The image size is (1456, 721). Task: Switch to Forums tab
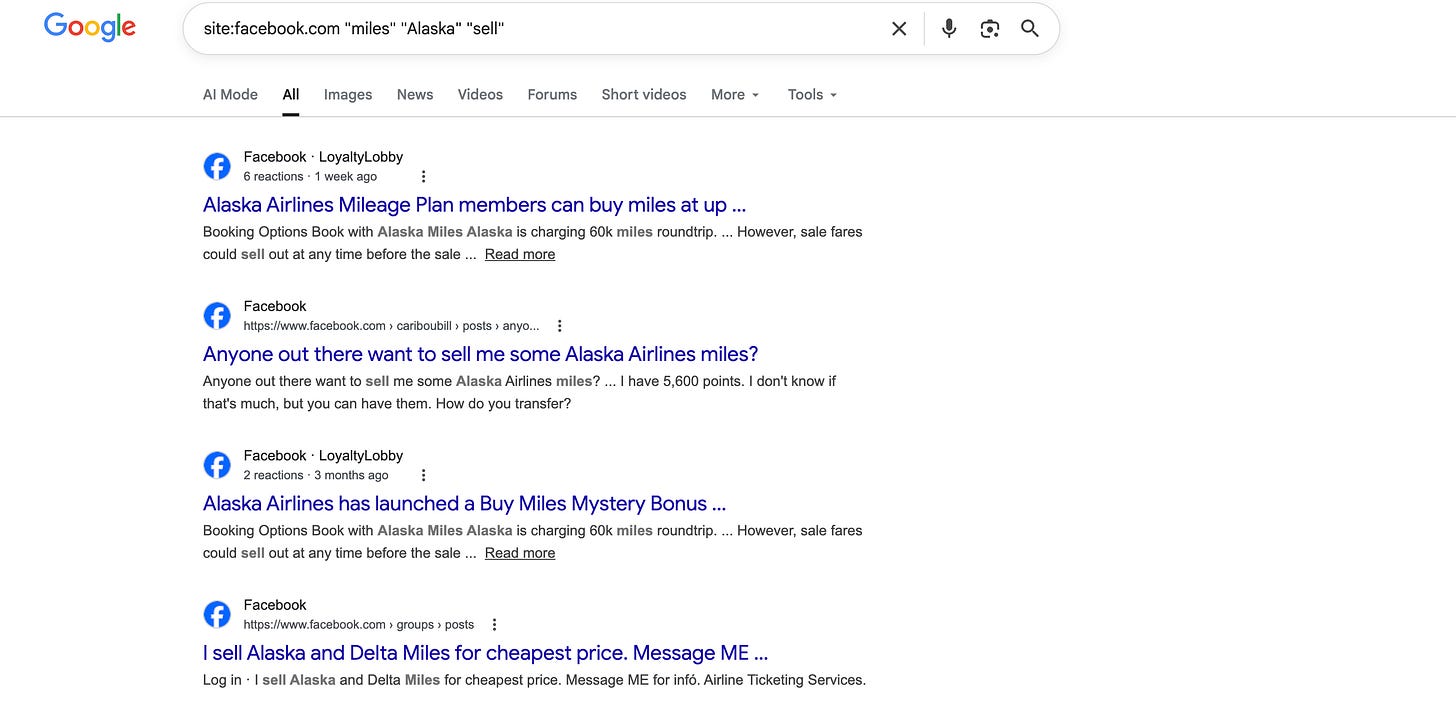click(552, 95)
